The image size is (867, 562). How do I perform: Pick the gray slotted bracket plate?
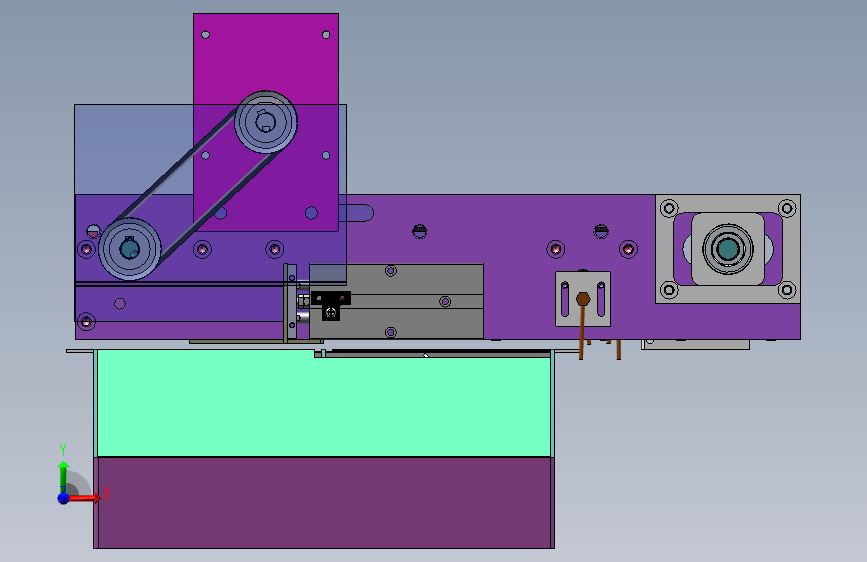click(583, 299)
